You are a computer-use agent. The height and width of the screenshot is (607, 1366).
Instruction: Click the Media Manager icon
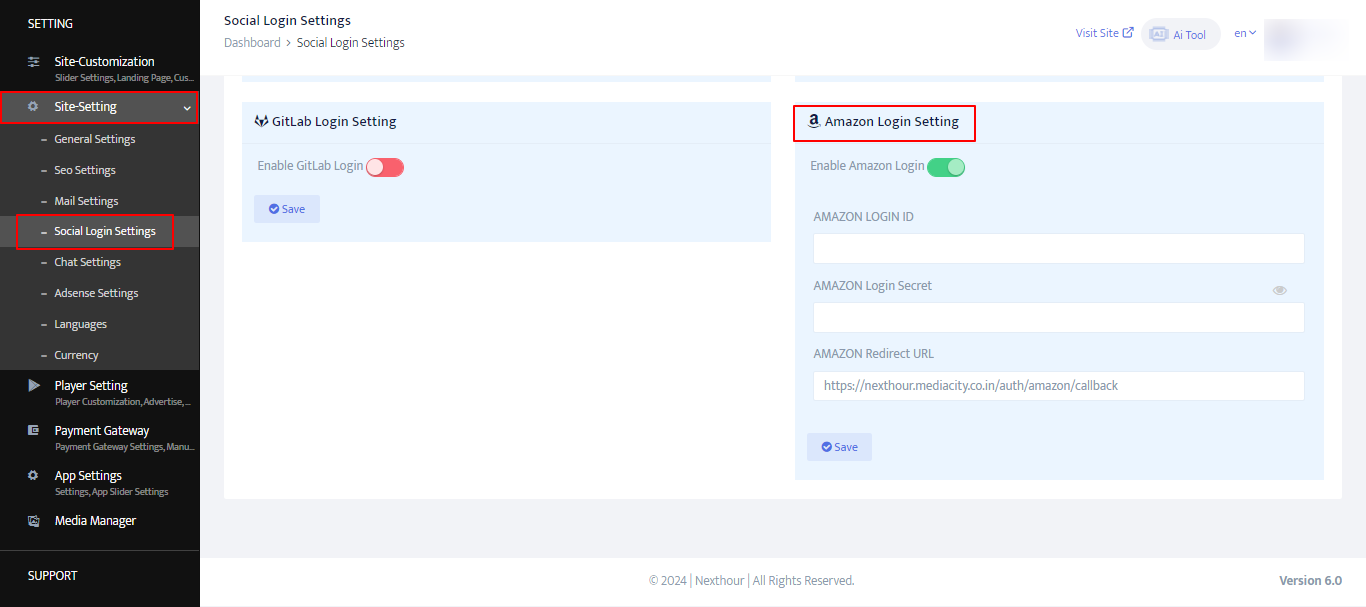pyautogui.click(x=34, y=521)
